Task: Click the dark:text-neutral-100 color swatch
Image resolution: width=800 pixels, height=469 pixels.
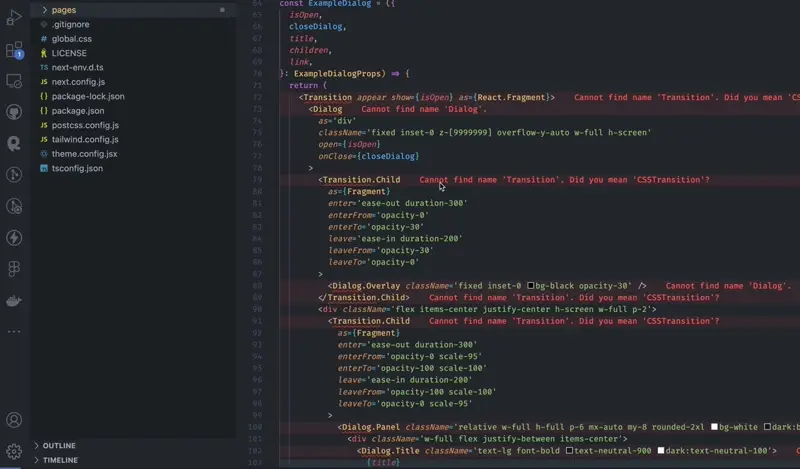Action: click(661, 451)
